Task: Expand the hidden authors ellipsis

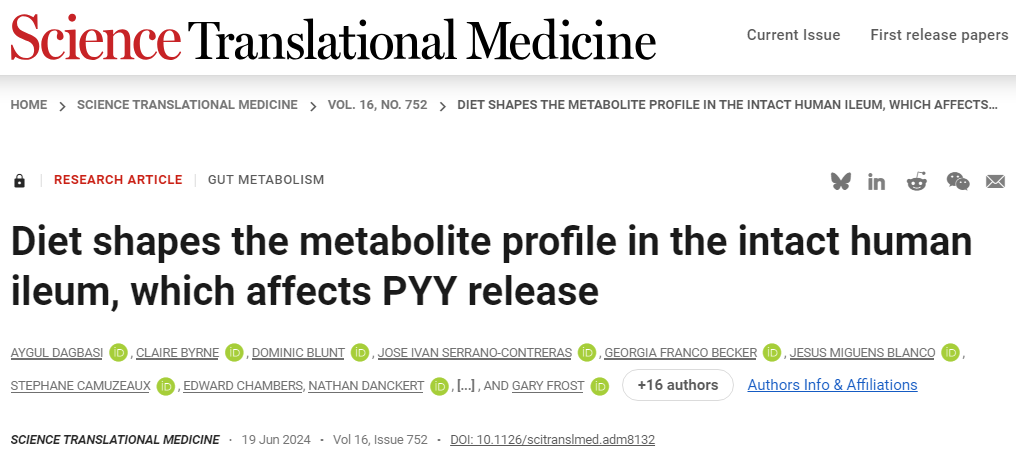Action: (x=465, y=385)
